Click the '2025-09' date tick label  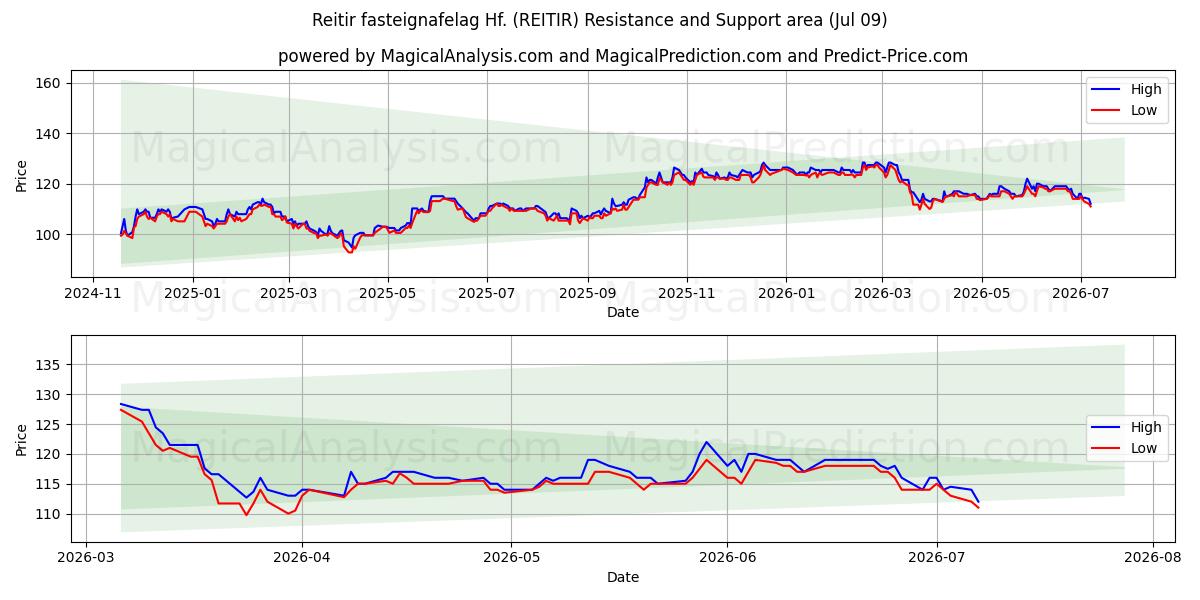[587, 294]
